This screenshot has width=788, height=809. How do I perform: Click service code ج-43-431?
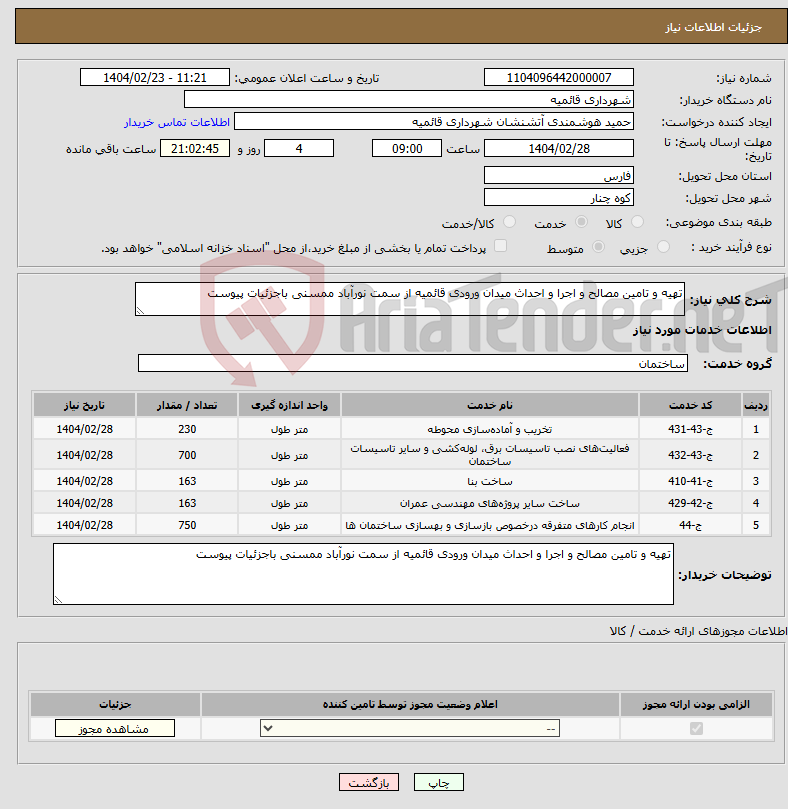[690, 429]
